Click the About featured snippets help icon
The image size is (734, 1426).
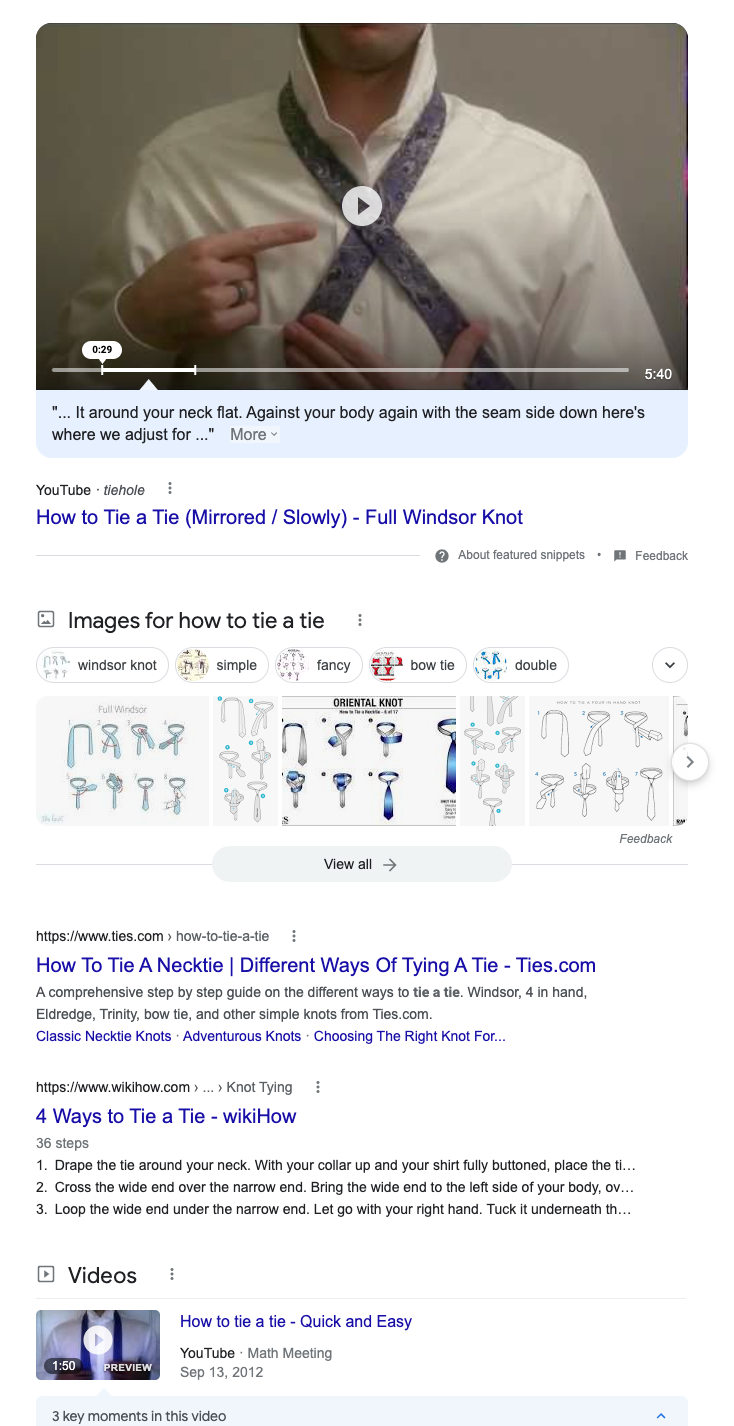442,556
